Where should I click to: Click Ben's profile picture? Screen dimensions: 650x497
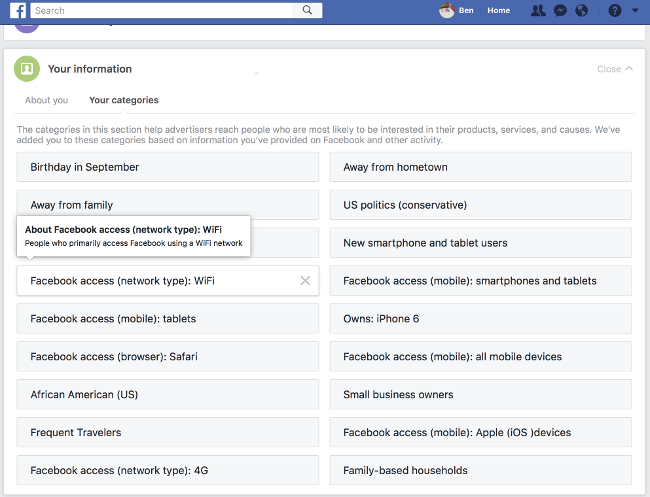(x=446, y=11)
